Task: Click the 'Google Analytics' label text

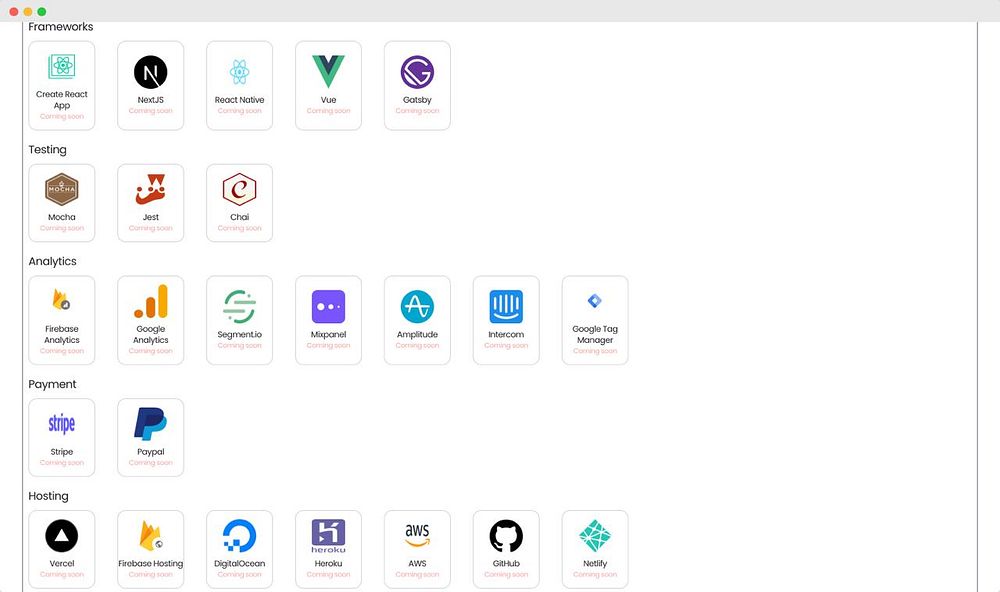Action: click(151, 334)
